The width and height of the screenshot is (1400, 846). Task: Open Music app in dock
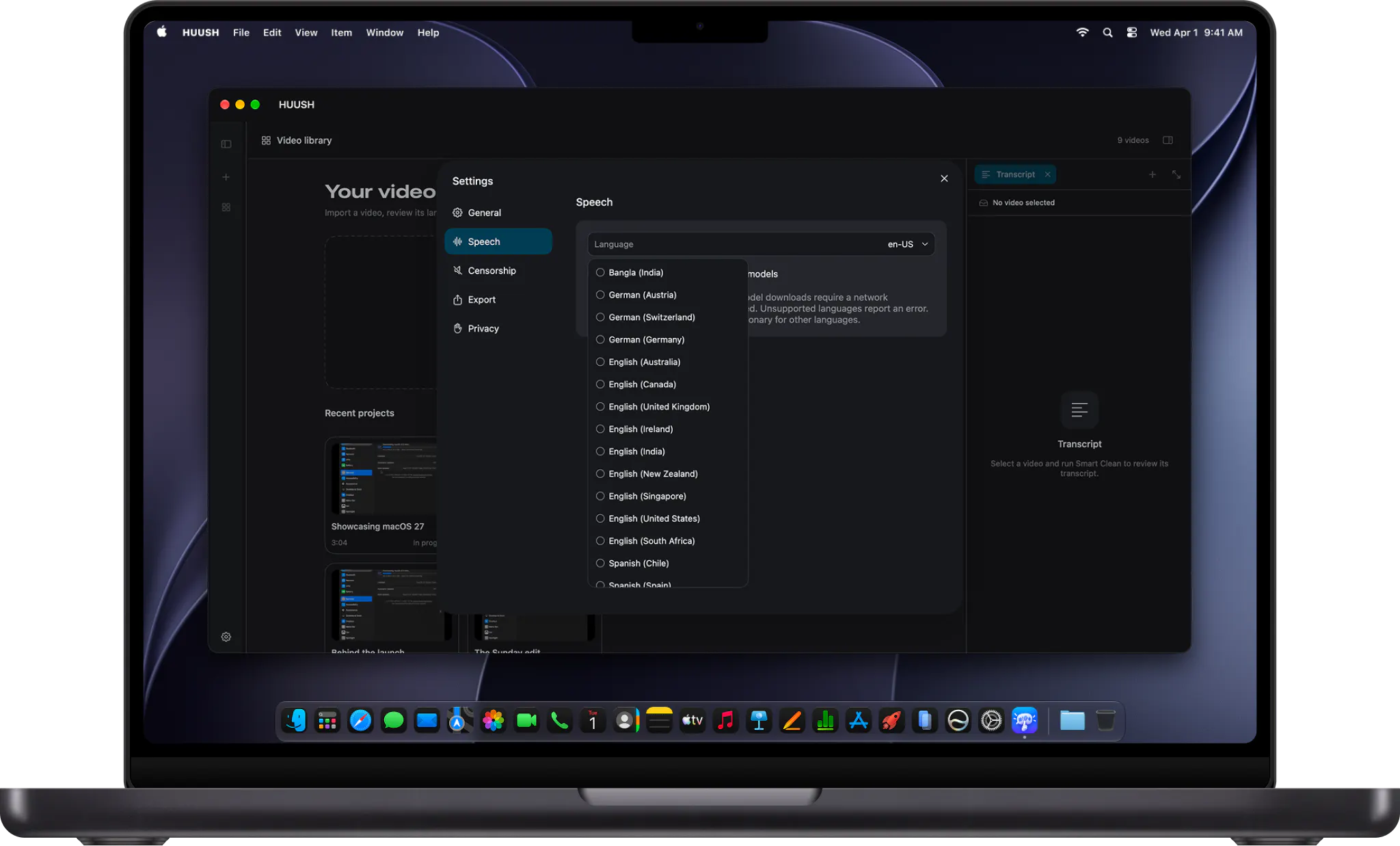pos(726,720)
